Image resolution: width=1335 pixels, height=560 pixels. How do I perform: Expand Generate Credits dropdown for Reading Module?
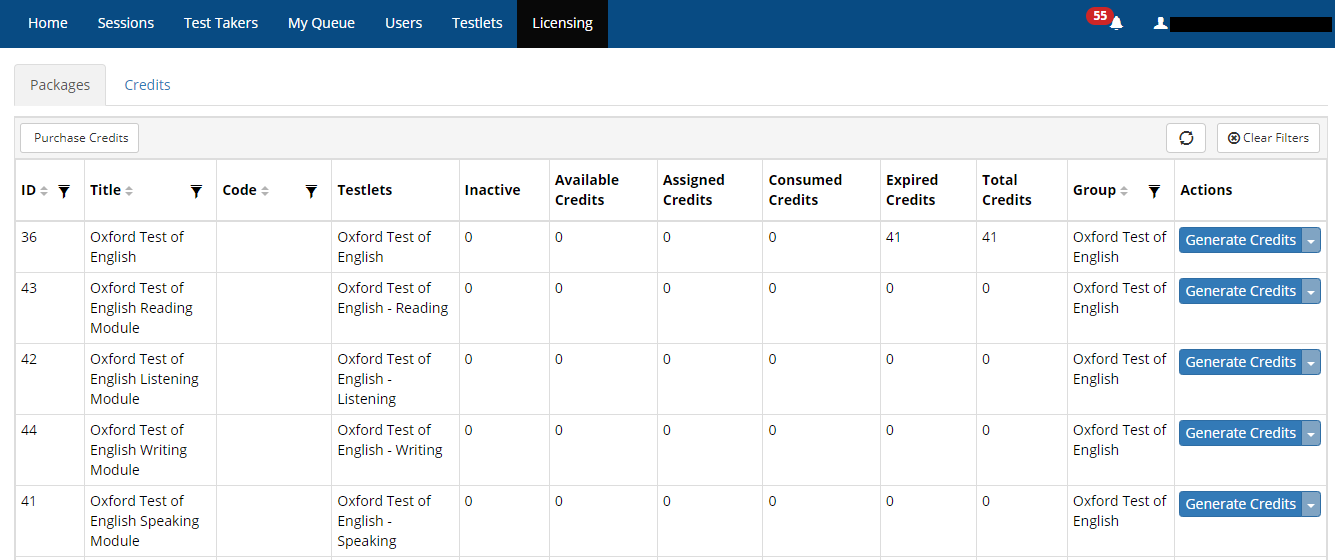(1311, 291)
